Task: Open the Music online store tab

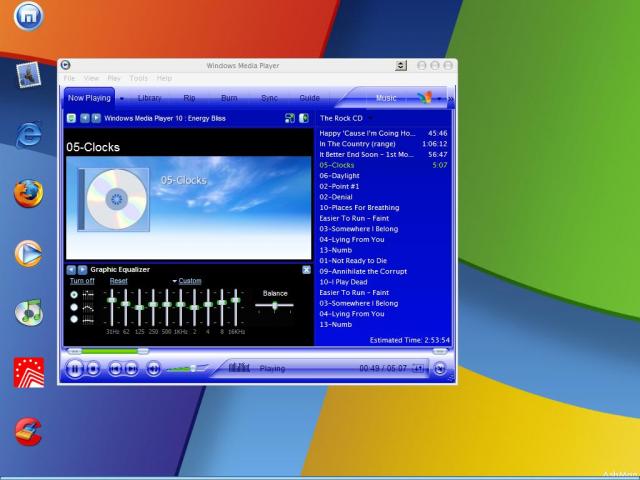Action: coord(386,98)
